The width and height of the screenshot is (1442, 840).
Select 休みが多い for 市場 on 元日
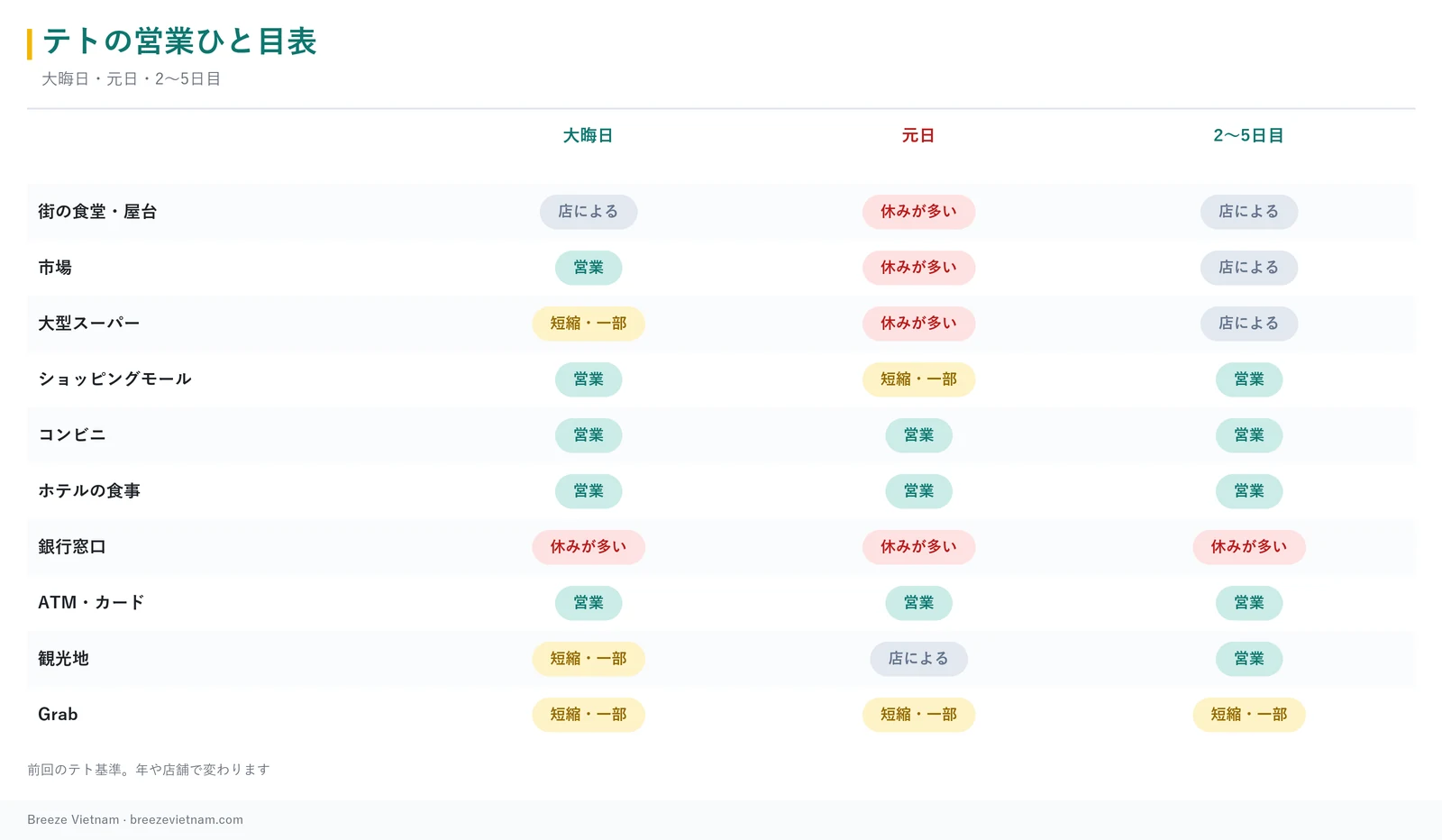[918, 268]
